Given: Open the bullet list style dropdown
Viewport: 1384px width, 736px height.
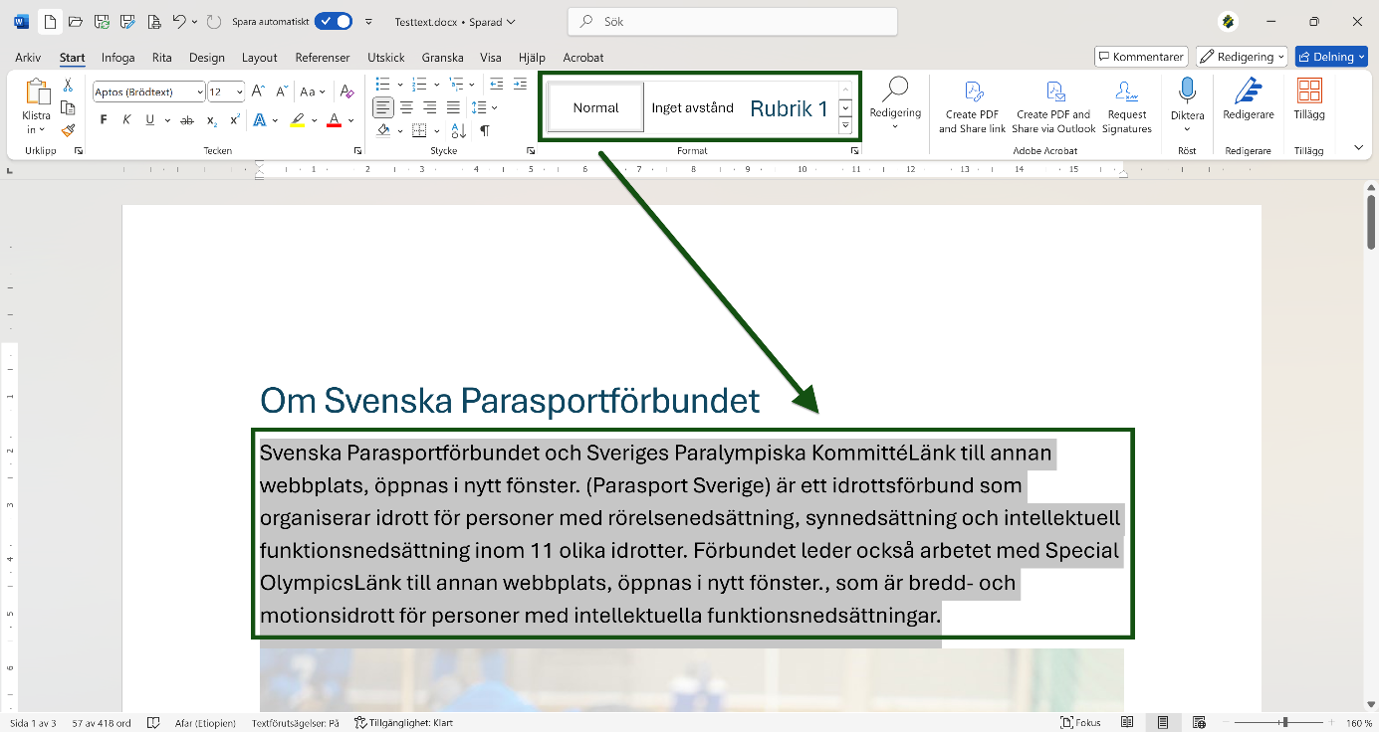Looking at the screenshot, I should [x=400, y=85].
